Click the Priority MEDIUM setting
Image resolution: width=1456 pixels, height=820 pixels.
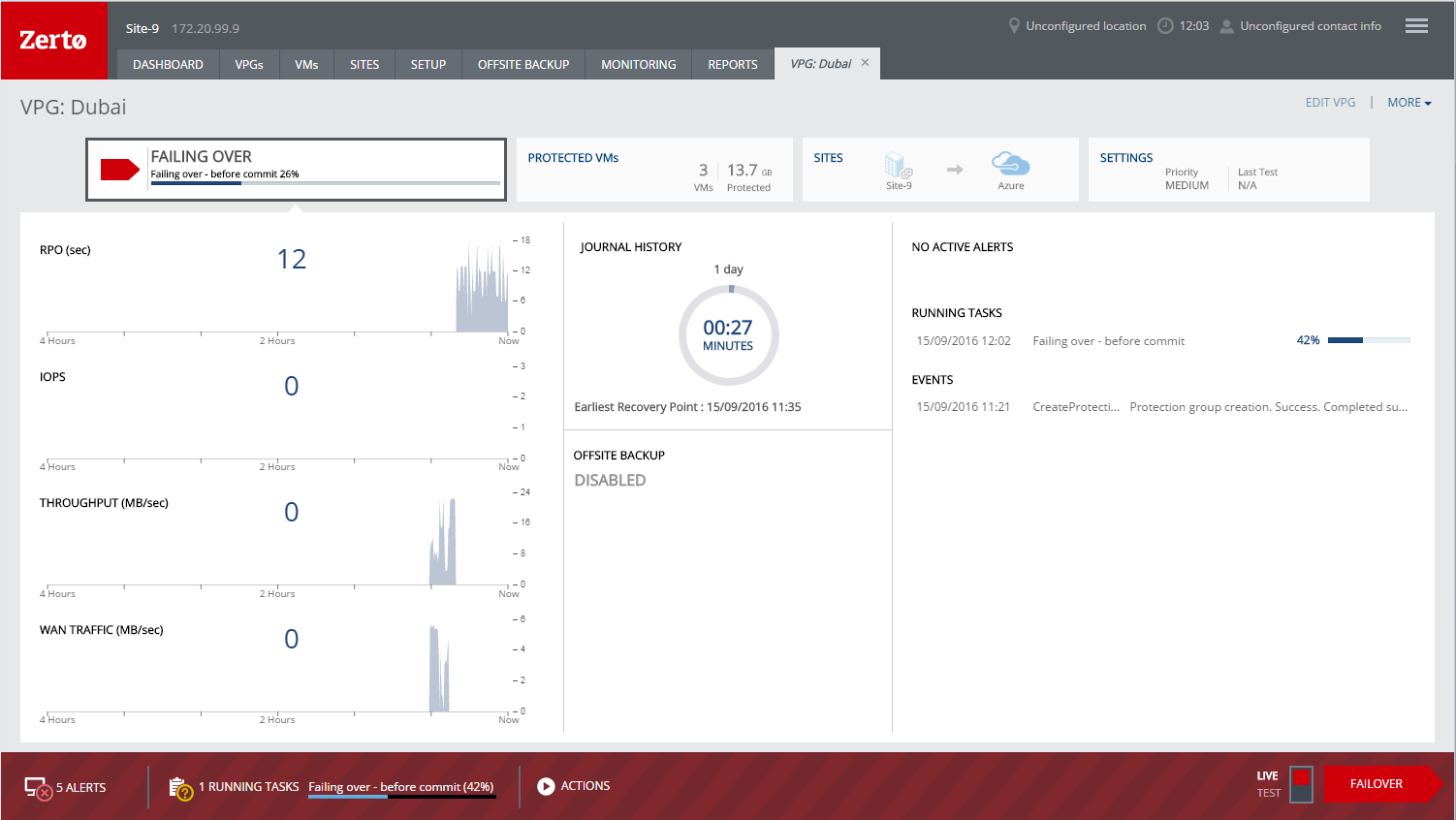tap(1187, 179)
